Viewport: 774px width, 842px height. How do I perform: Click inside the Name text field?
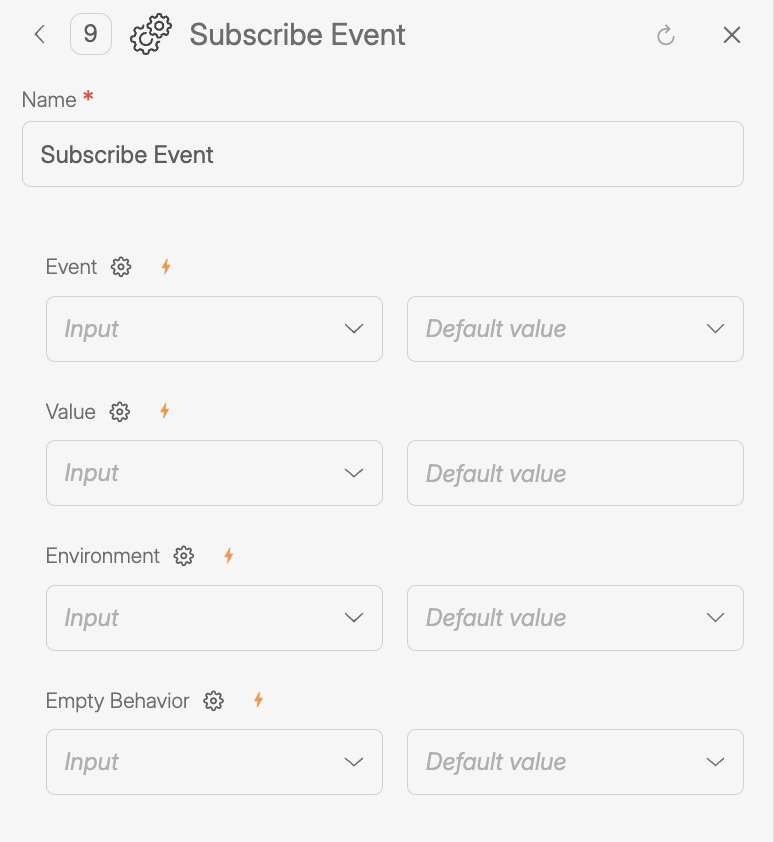[383, 154]
